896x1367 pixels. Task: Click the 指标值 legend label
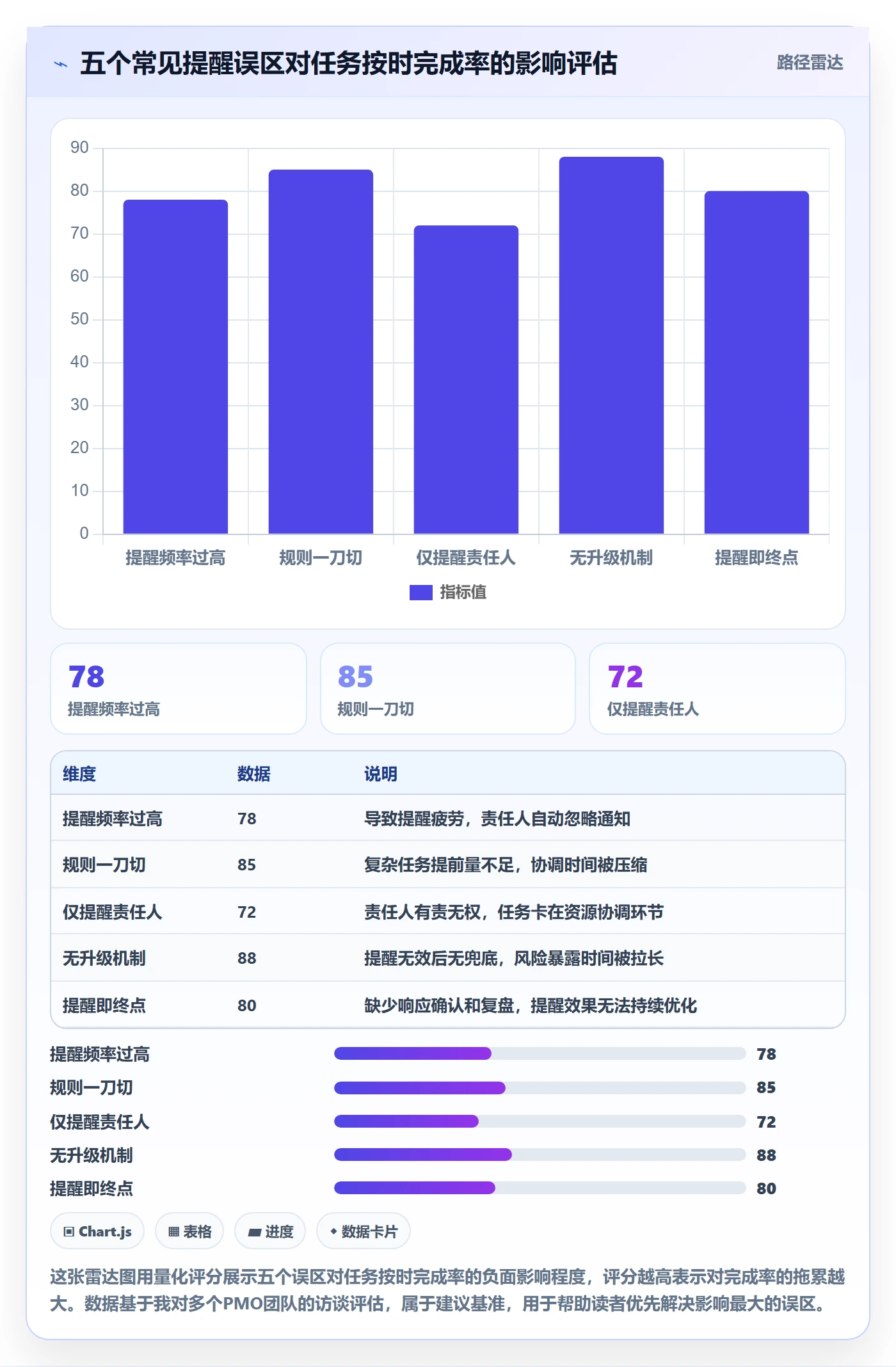coord(463,593)
